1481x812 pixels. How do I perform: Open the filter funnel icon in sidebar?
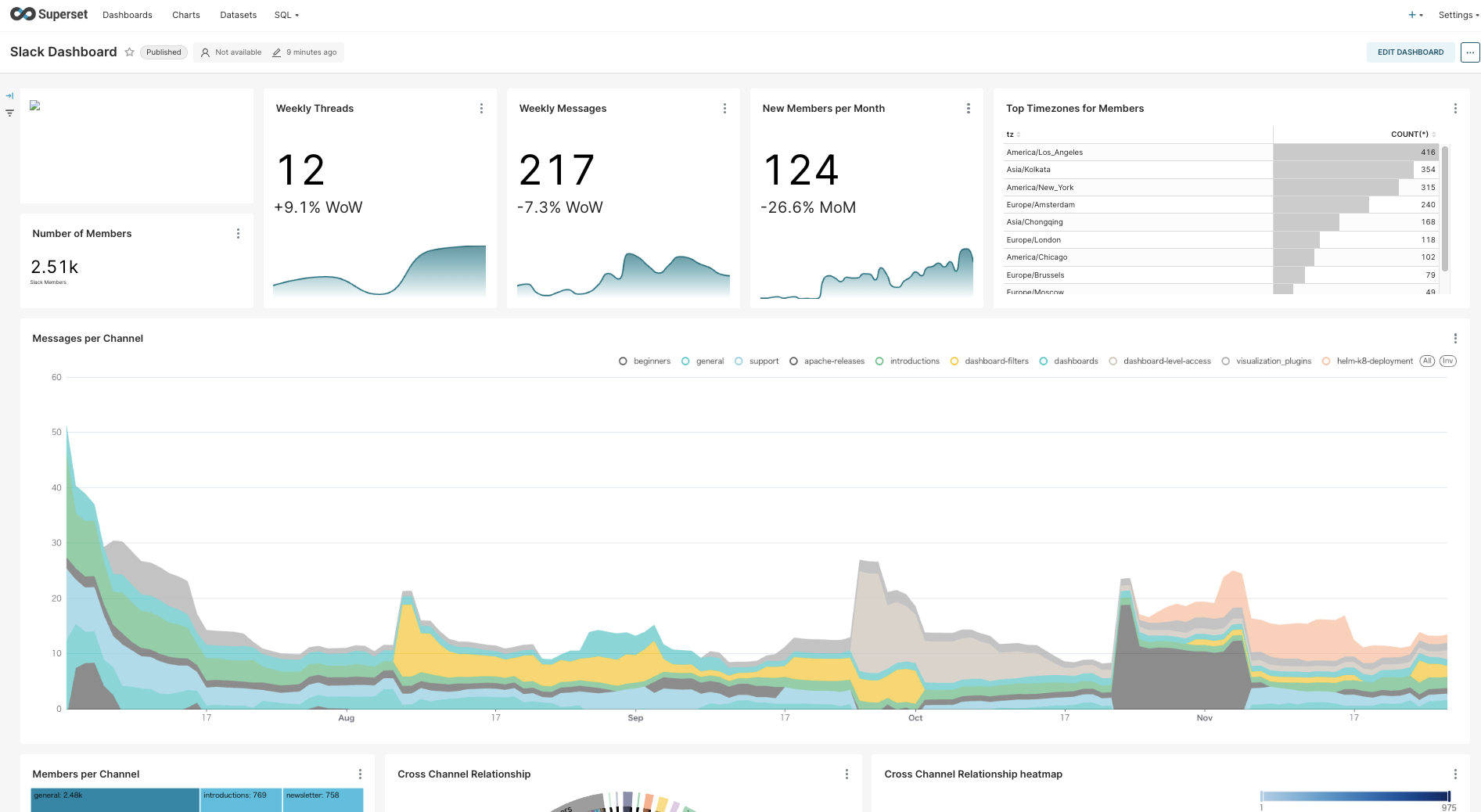[9, 113]
